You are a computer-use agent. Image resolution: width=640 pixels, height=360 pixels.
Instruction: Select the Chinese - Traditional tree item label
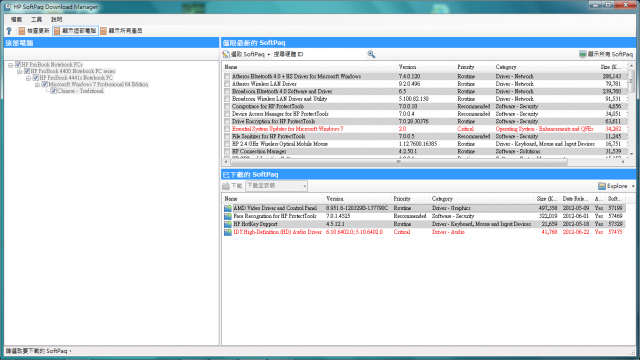click(80, 91)
